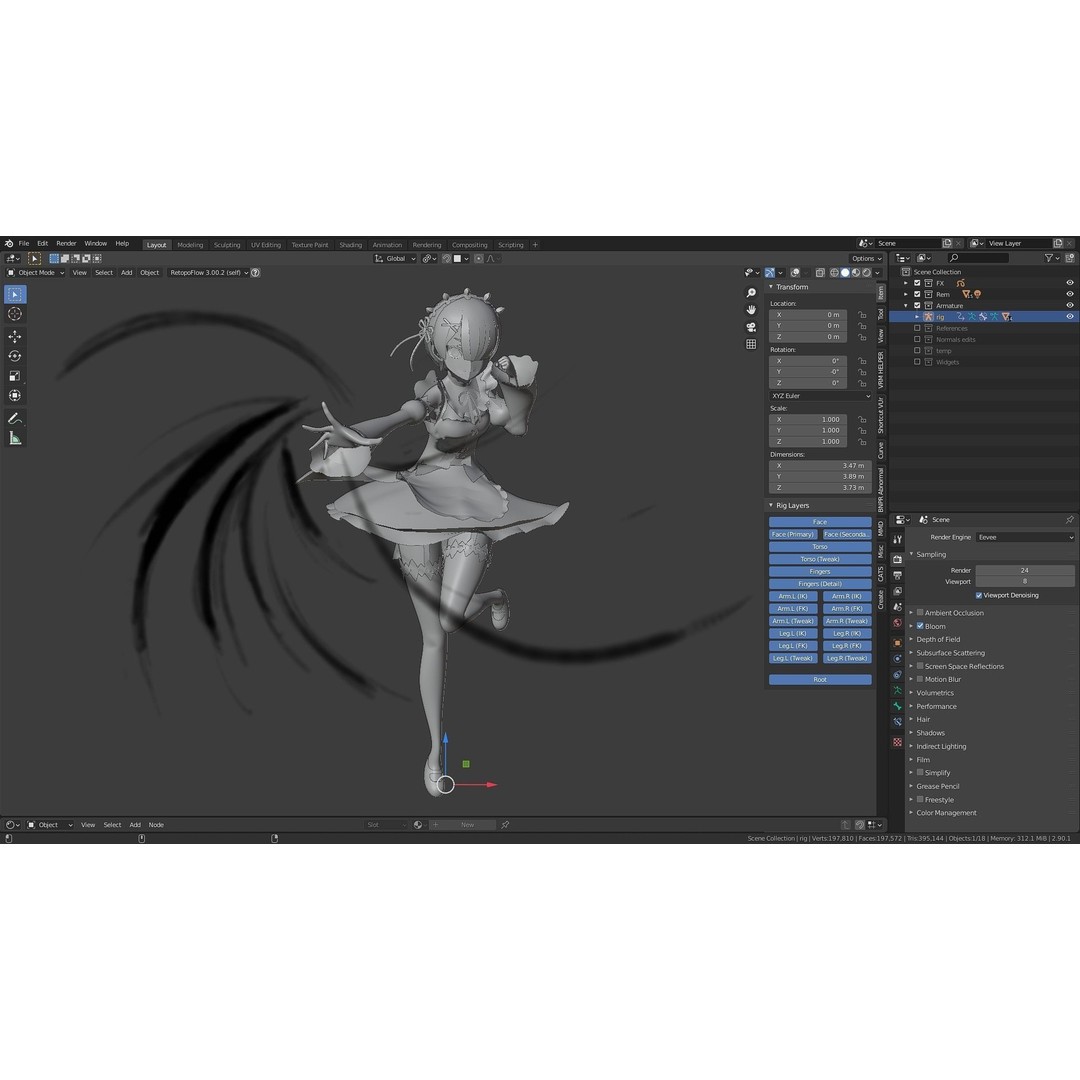Enable the Widgets collection checkbox
This screenshot has height=1080, width=1080.
click(917, 362)
